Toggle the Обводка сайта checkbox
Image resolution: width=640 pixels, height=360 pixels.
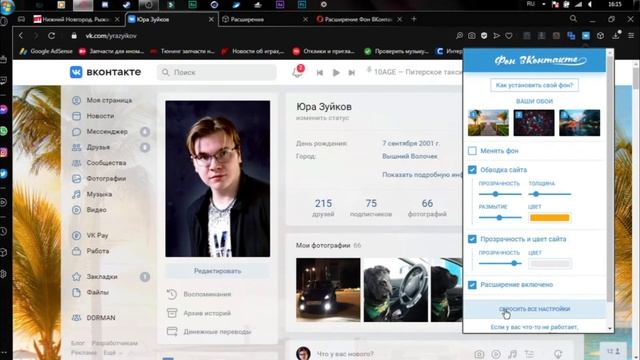472,170
